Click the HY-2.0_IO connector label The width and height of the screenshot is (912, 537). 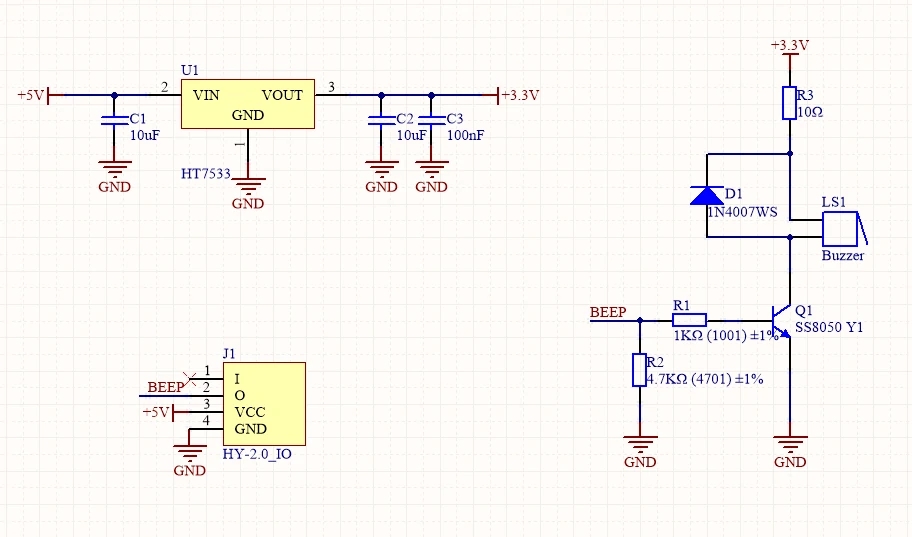pyautogui.click(x=258, y=453)
